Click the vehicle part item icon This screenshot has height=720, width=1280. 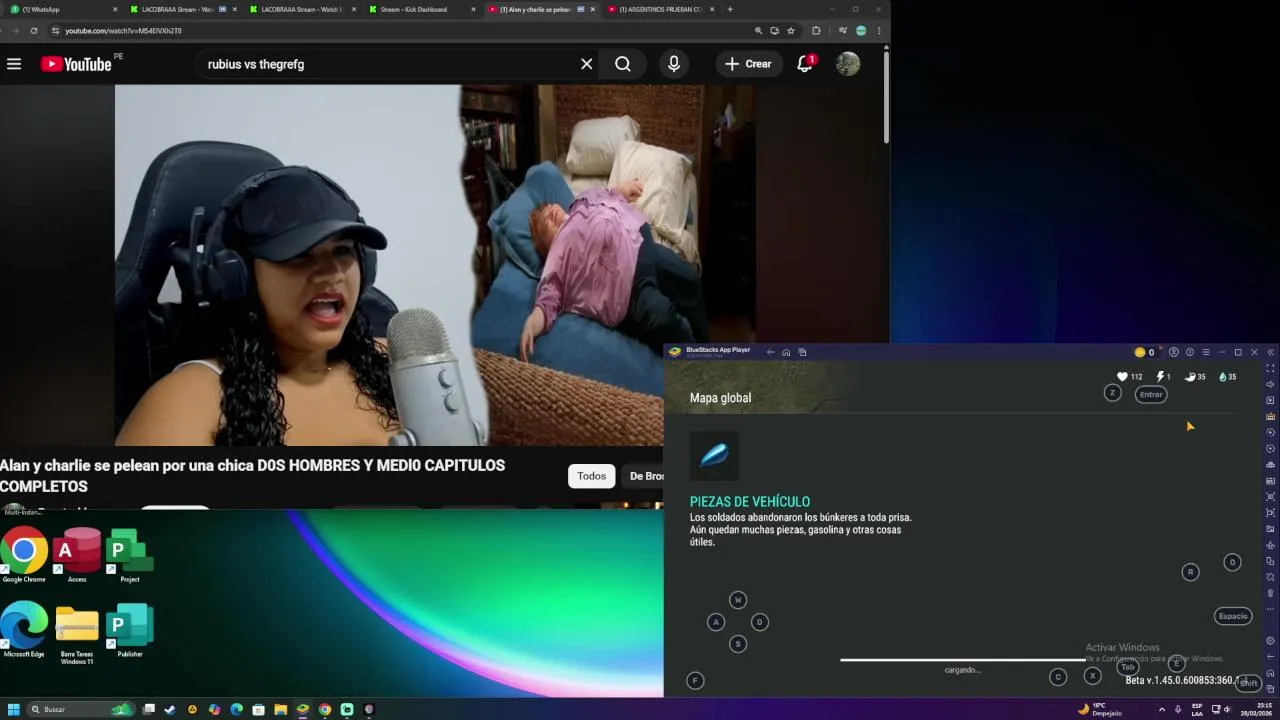(x=714, y=456)
